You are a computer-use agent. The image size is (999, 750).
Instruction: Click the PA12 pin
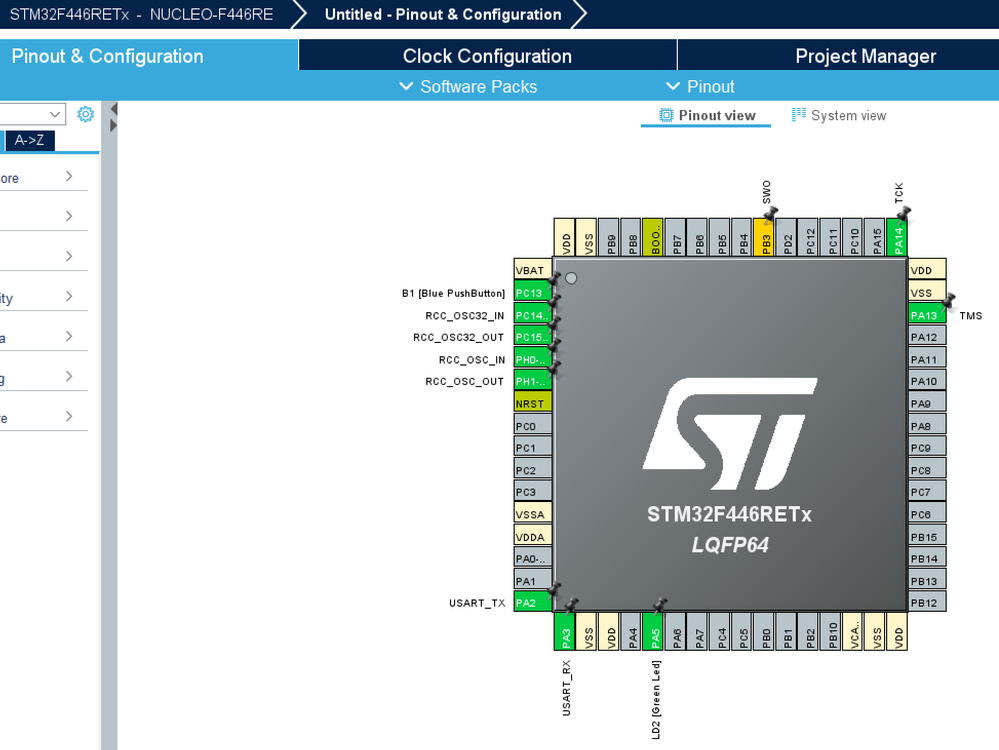(927, 337)
